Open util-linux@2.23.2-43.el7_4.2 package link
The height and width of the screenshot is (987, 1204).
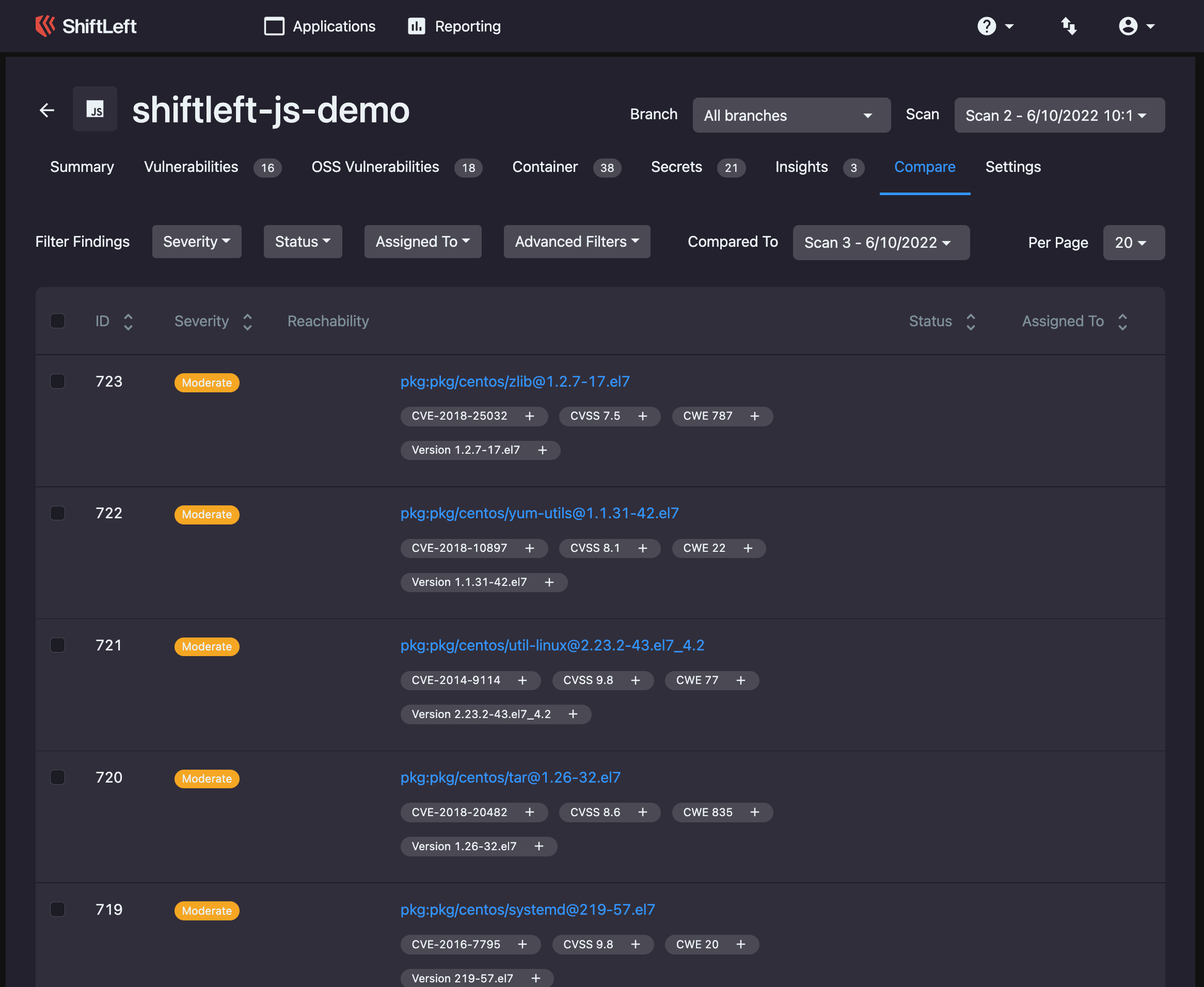tap(552, 645)
